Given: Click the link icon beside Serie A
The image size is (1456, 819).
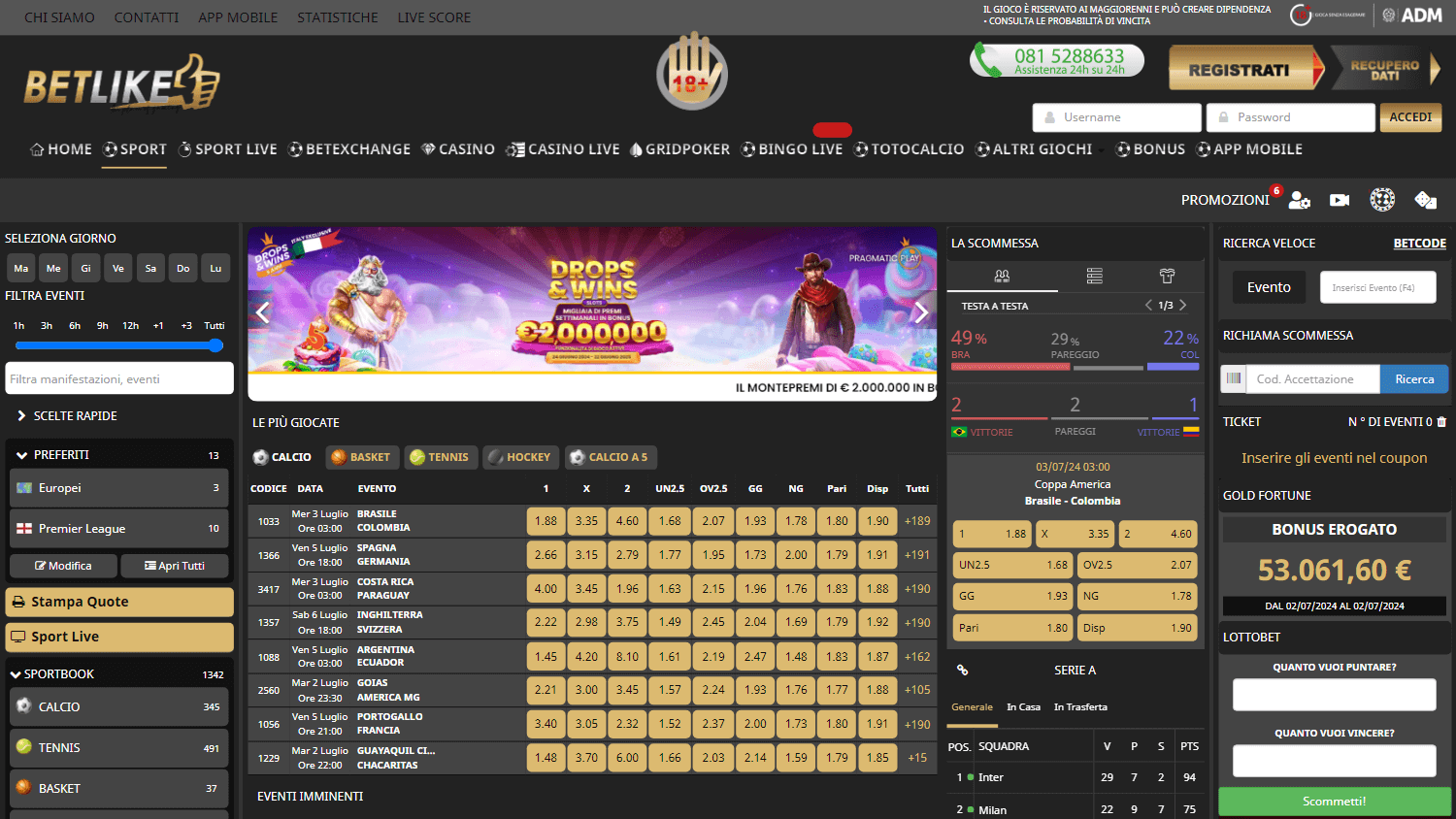Looking at the screenshot, I should coord(963,670).
